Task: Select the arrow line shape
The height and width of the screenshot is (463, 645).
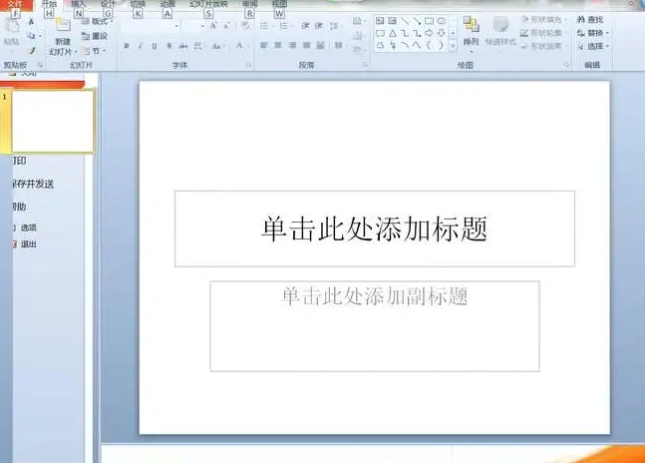Action: tap(417, 21)
